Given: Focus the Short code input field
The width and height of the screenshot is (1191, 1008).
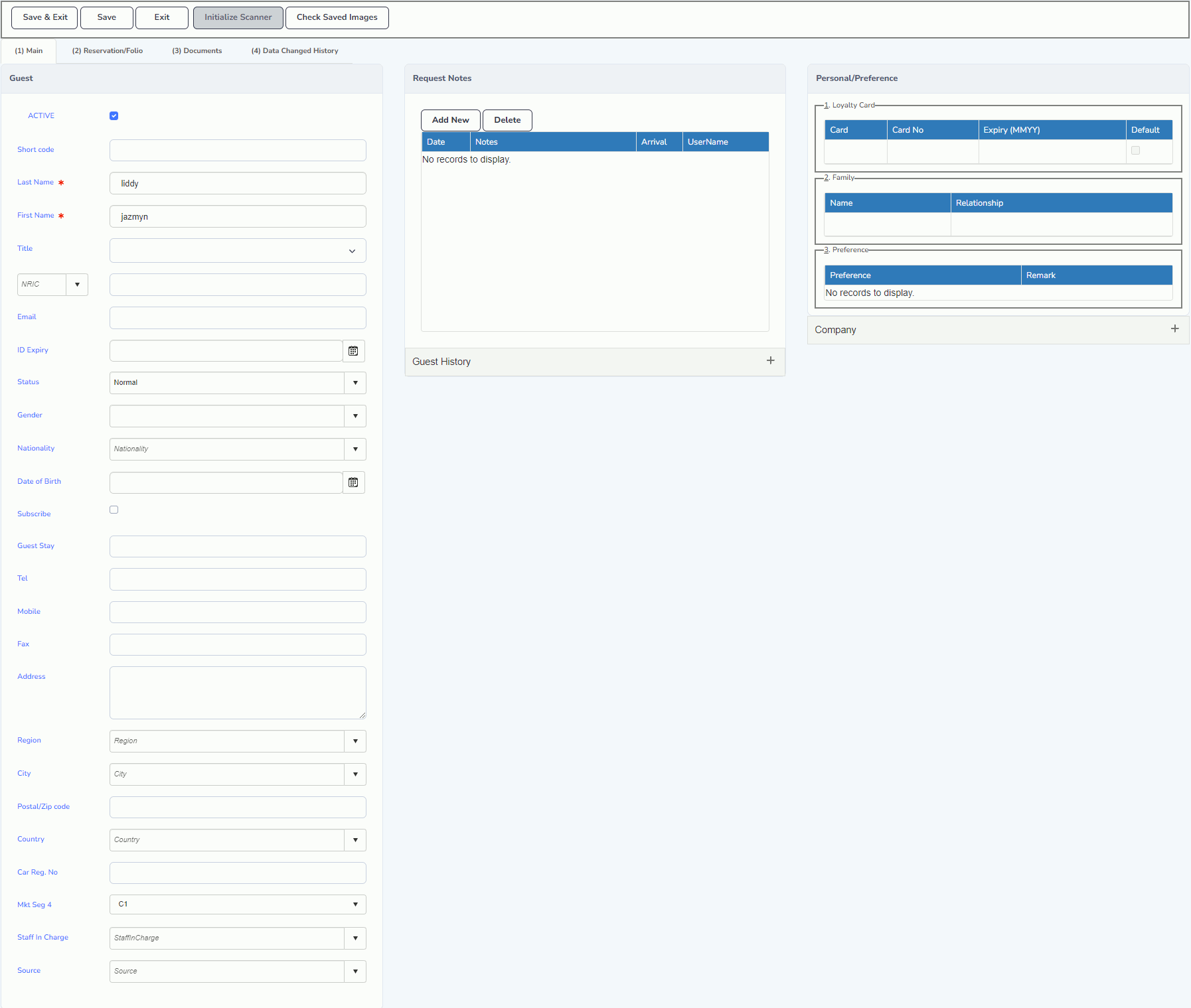Looking at the screenshot, I should [x=238, y=151].
